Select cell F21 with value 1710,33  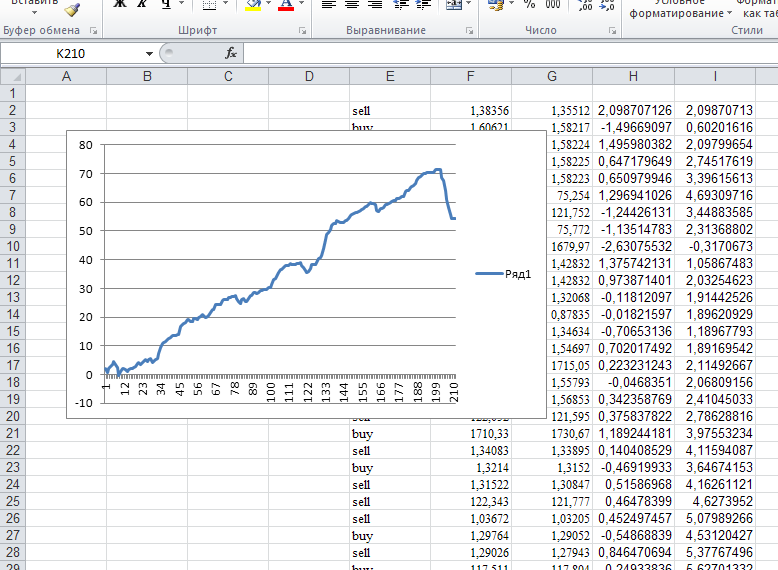point(471,433)
